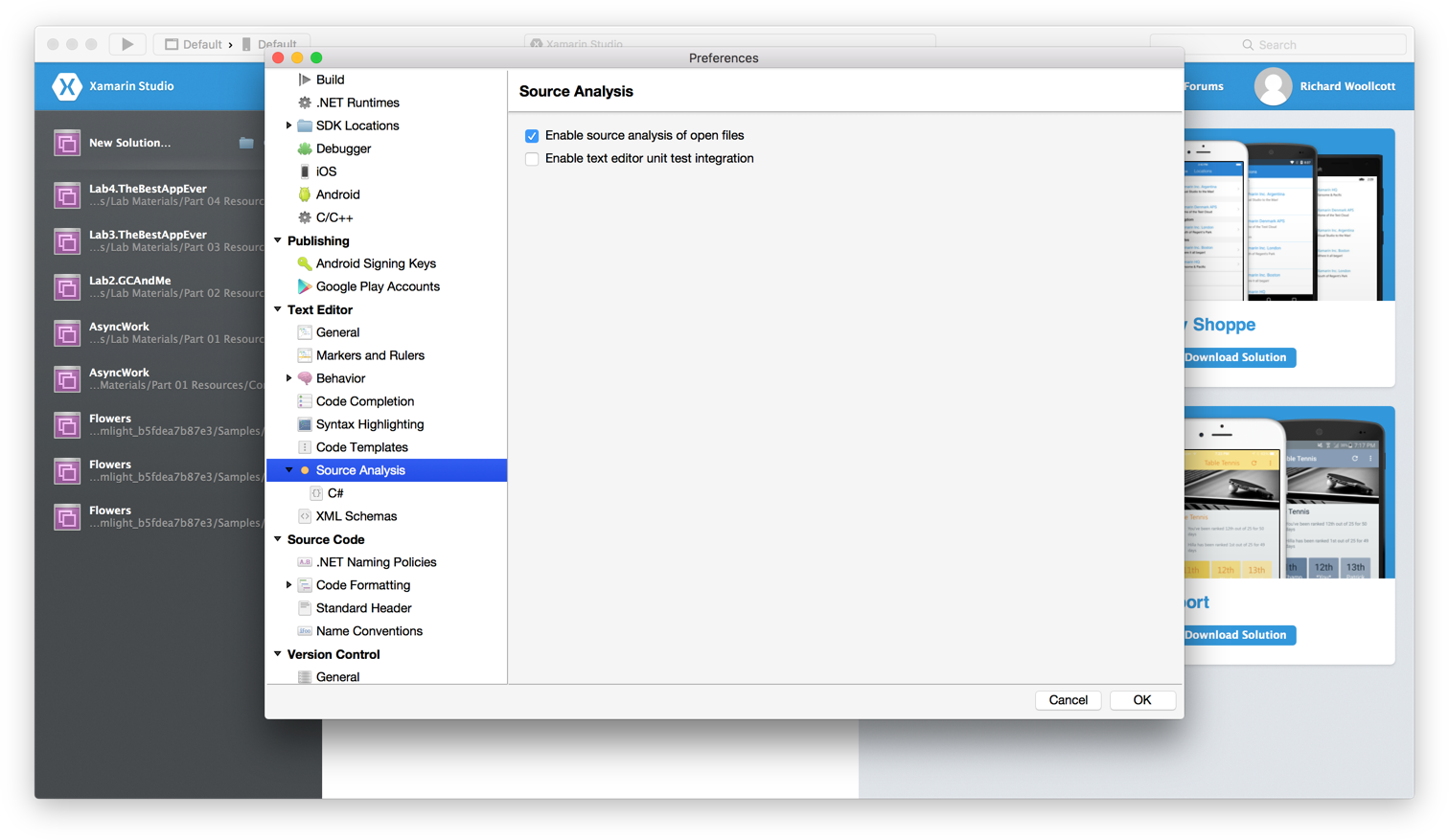This screenshot has width=1449, height=840.
Task: Click the XML Schemas icon
Action: pos(305,516)
